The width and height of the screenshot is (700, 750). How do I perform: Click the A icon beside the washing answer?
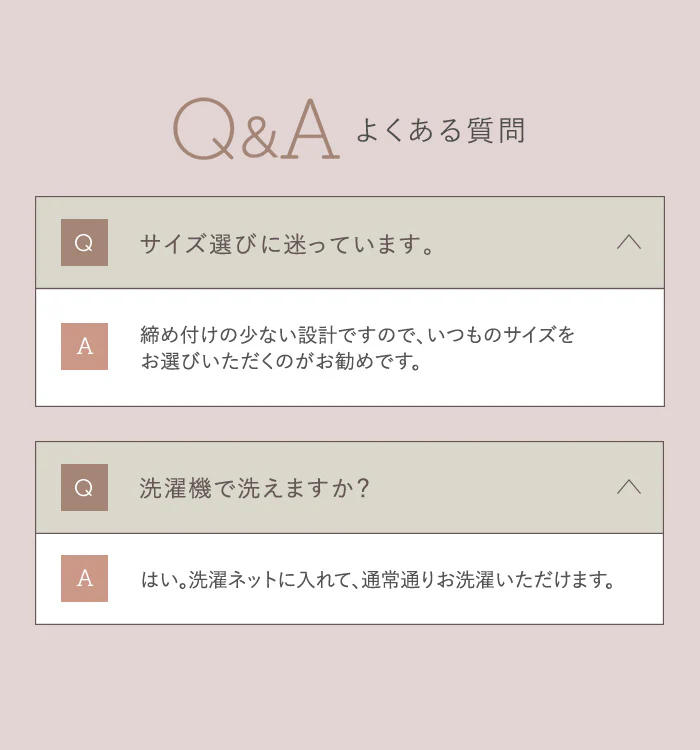tap(84, 578)
